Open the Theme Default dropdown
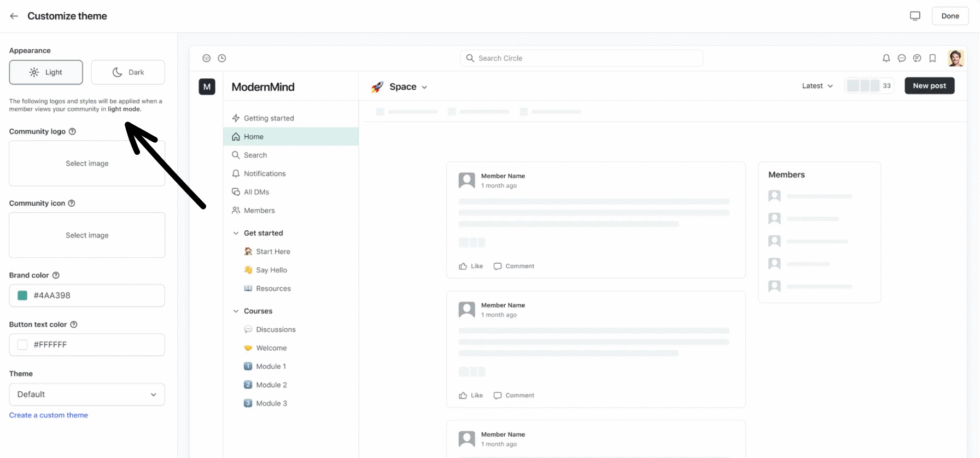The width and height of the screenshot is (980, 458). [x=87, y=394]
